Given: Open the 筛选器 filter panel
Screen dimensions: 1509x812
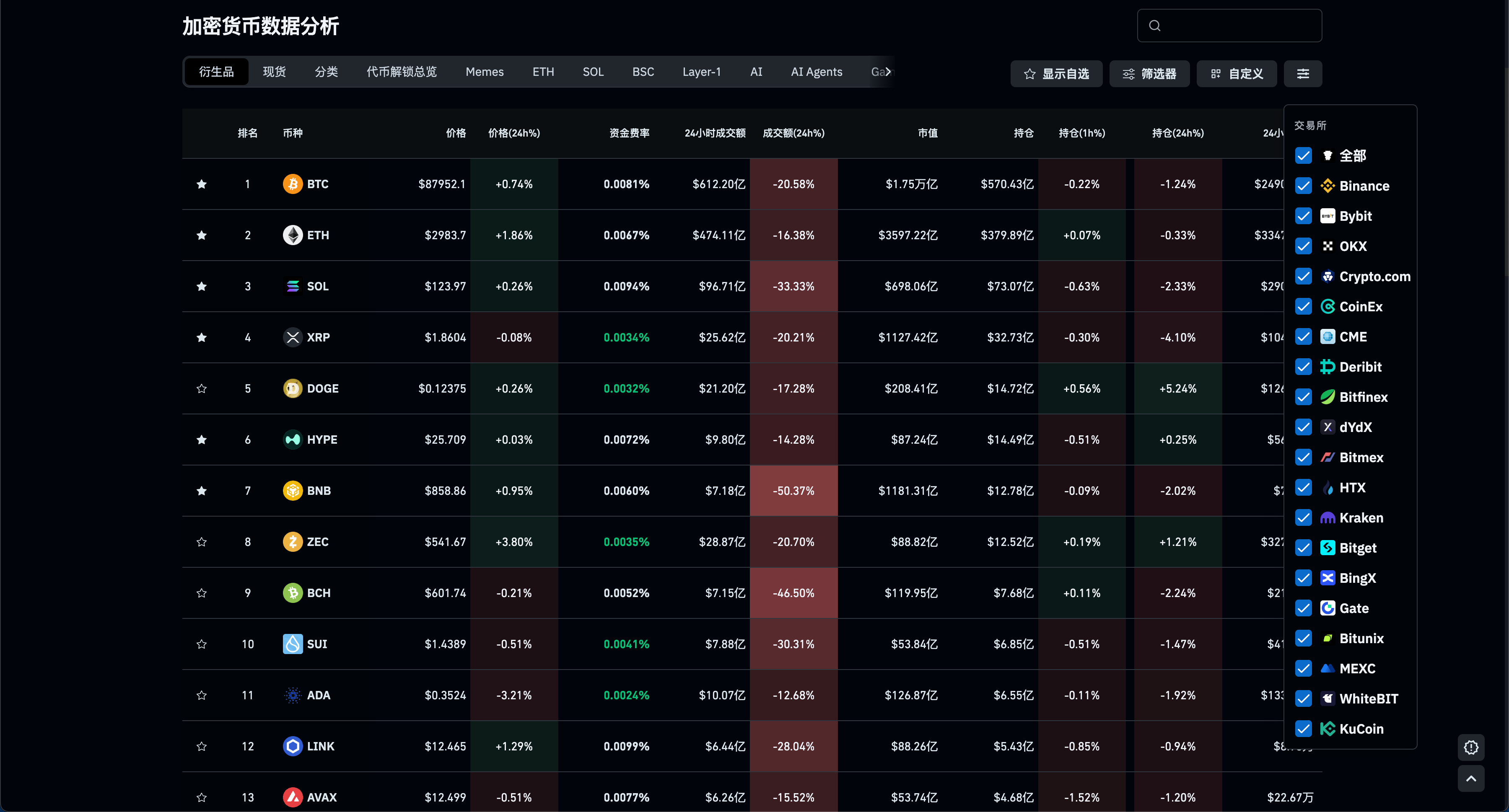Looking at the screenshot, I should pos(1149,74).
